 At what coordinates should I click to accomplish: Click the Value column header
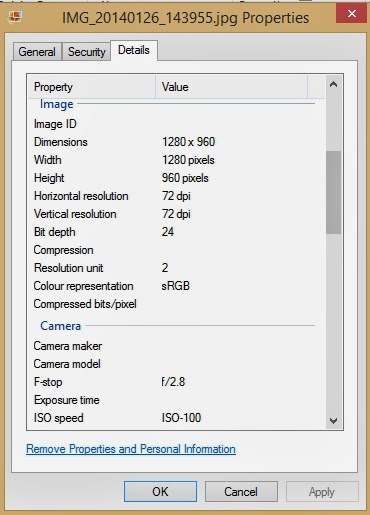click(x=231, y=87)
